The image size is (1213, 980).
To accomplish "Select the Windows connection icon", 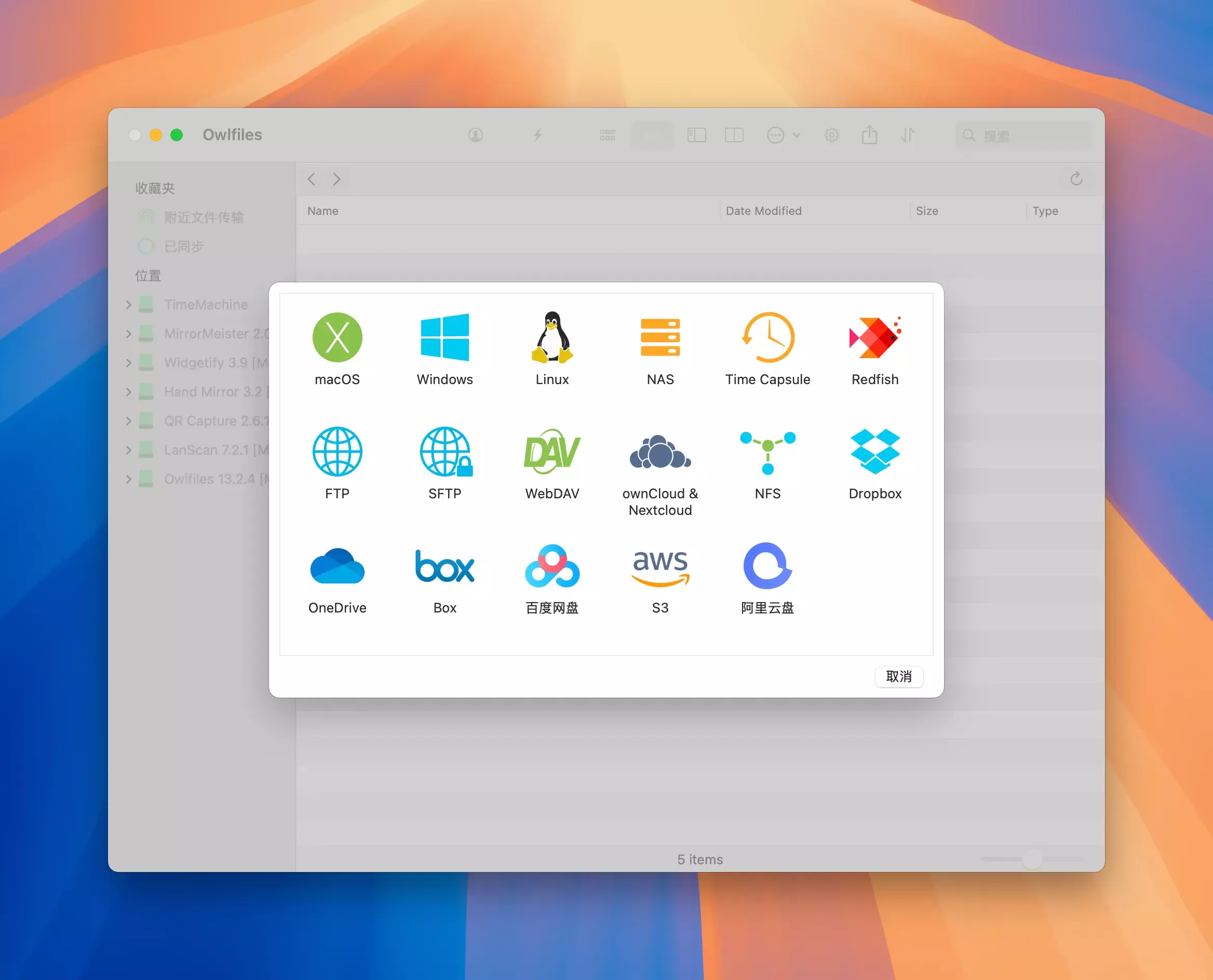I will point(444,337).
